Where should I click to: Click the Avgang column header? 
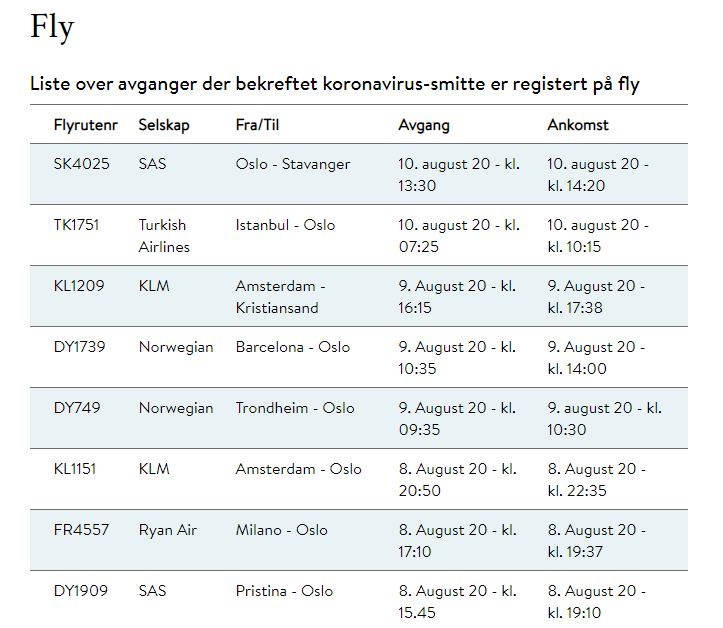pos(424,125)
